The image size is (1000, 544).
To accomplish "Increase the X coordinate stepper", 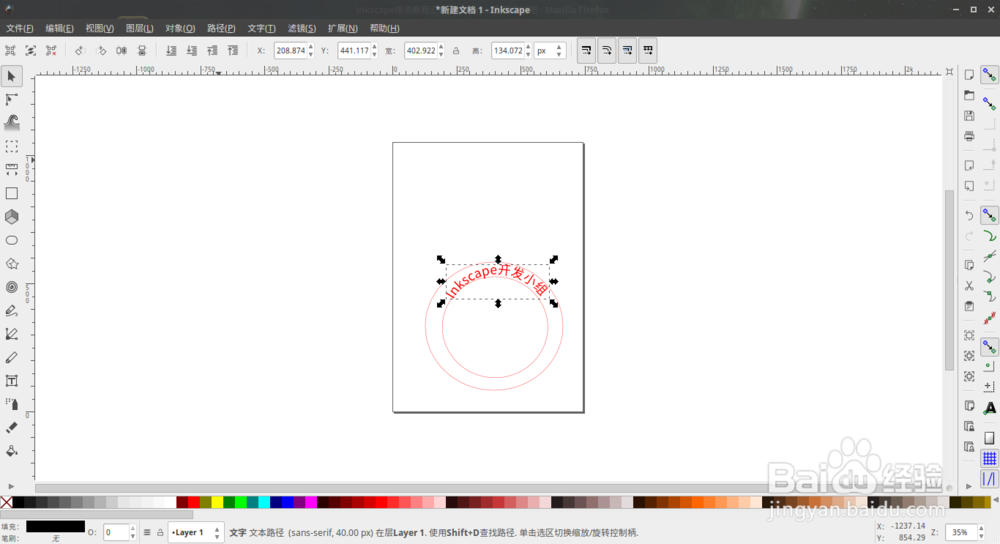I will 311,47.
